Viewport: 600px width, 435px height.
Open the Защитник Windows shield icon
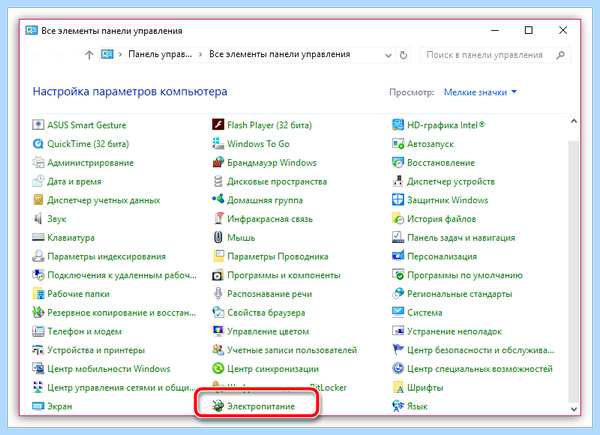pos(398,200)
